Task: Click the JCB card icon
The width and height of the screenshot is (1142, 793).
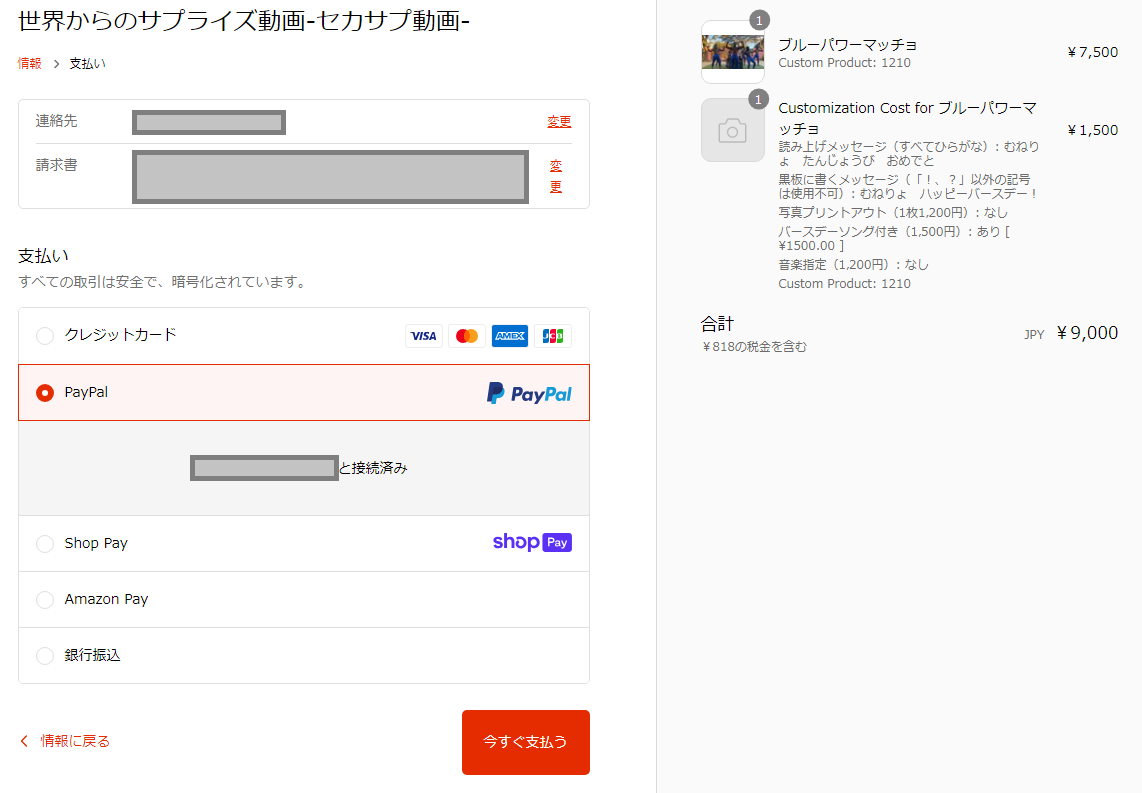Action: 553,336
